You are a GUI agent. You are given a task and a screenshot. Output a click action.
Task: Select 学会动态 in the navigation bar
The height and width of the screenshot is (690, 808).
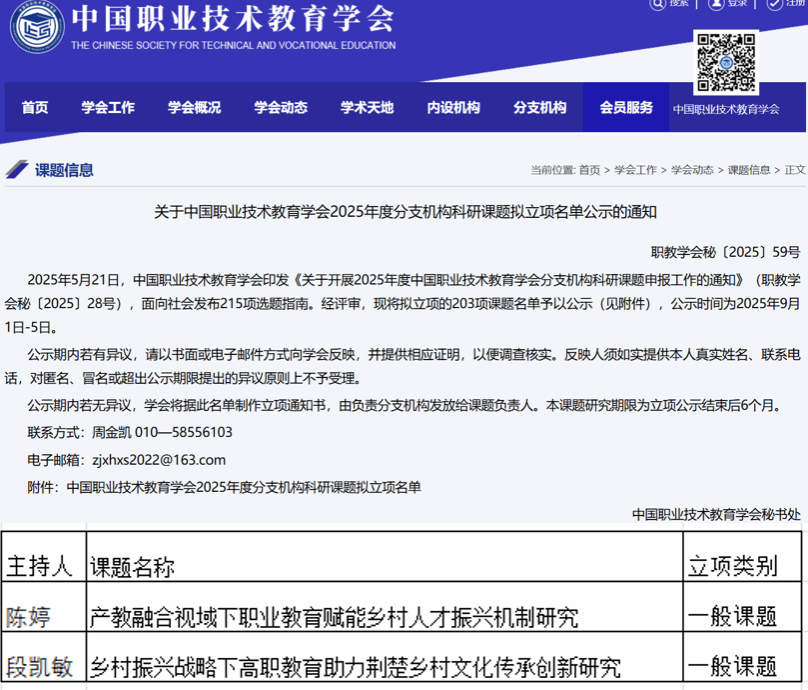[281, 108]
